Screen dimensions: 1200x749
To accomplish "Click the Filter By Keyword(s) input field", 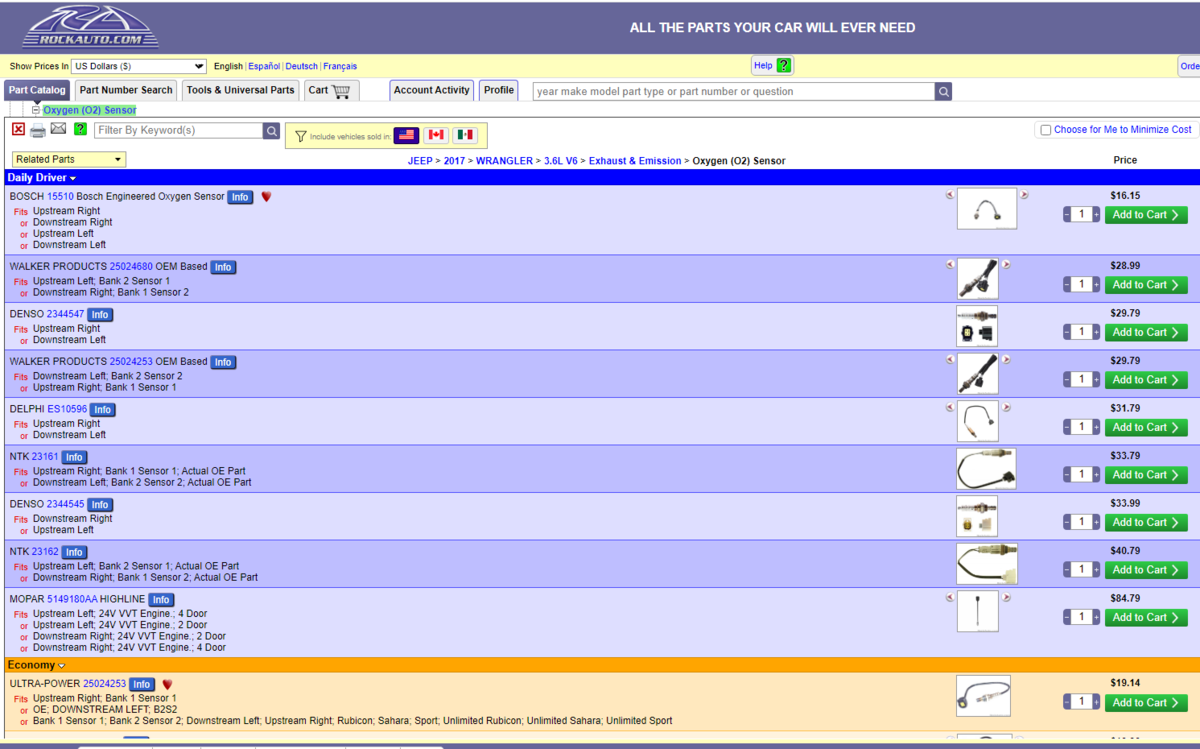I will point(179,130).
